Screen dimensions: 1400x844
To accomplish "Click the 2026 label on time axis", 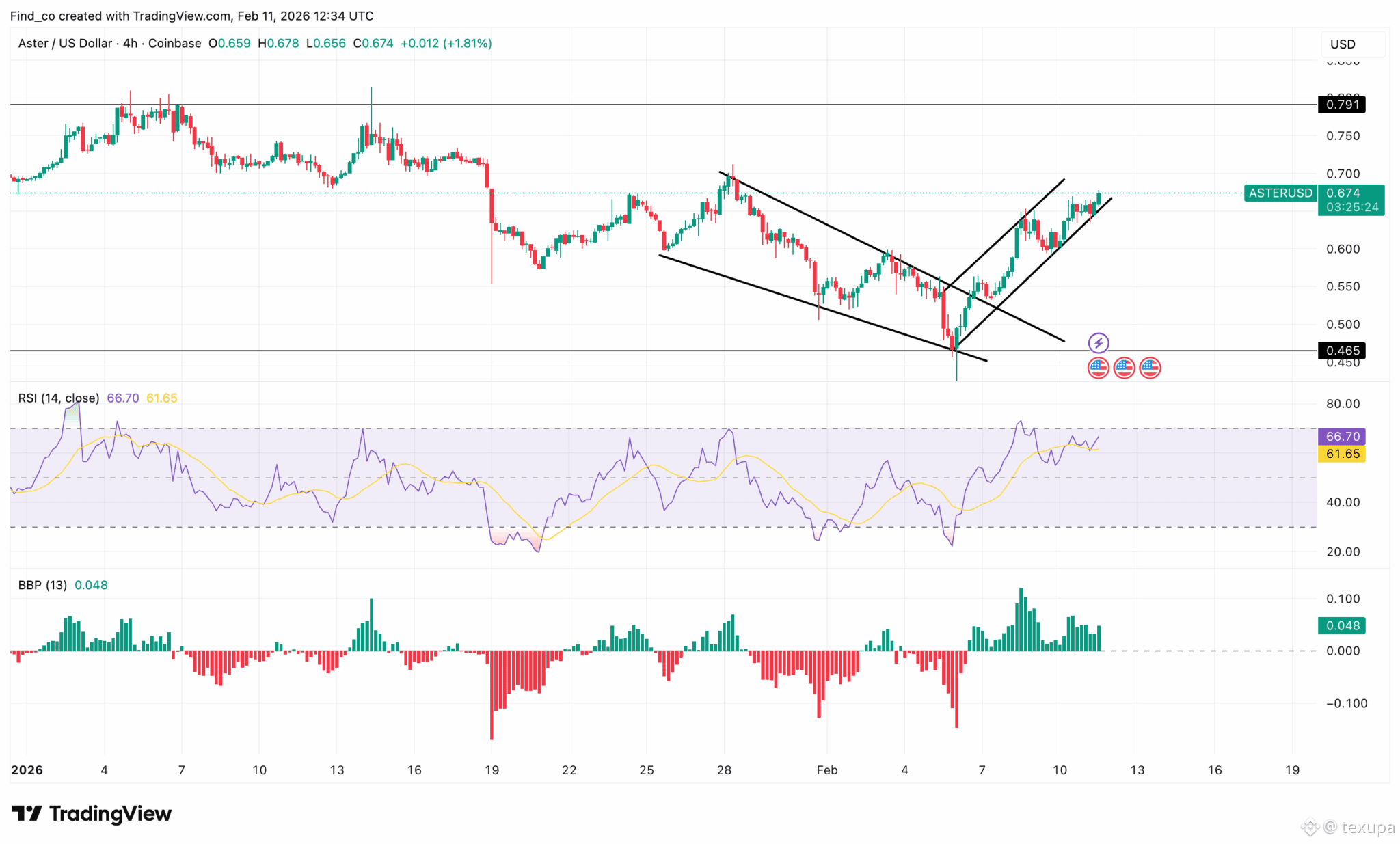I will click(27, 770).
